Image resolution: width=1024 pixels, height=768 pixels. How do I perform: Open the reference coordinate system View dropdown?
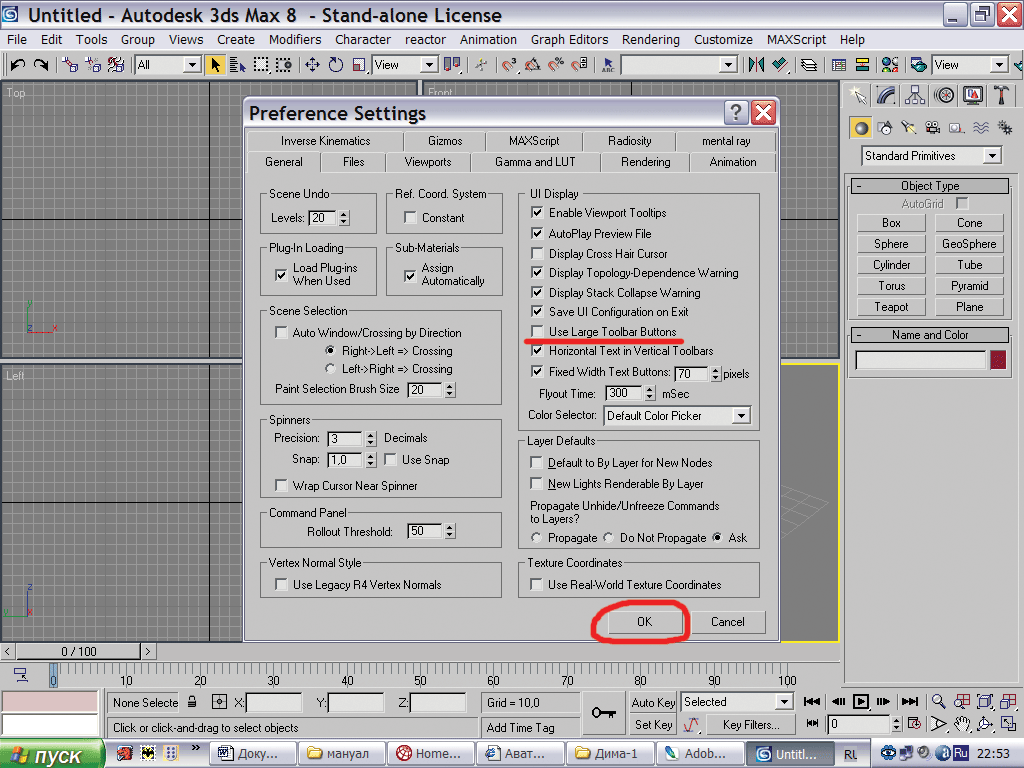[x=429, y=65]
